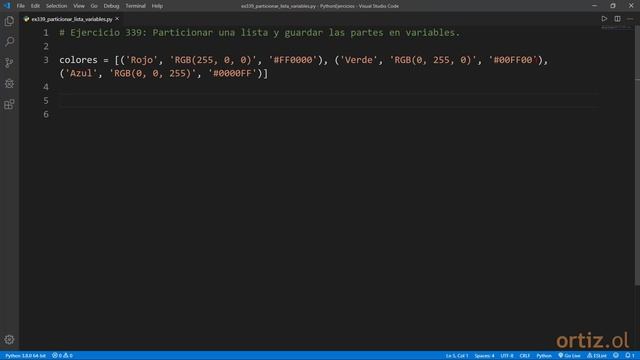Click the 'RGB(255, 0, 0)' string
Image resolution: width=640 pixels, height=360 pixels.
coord(213,60)
